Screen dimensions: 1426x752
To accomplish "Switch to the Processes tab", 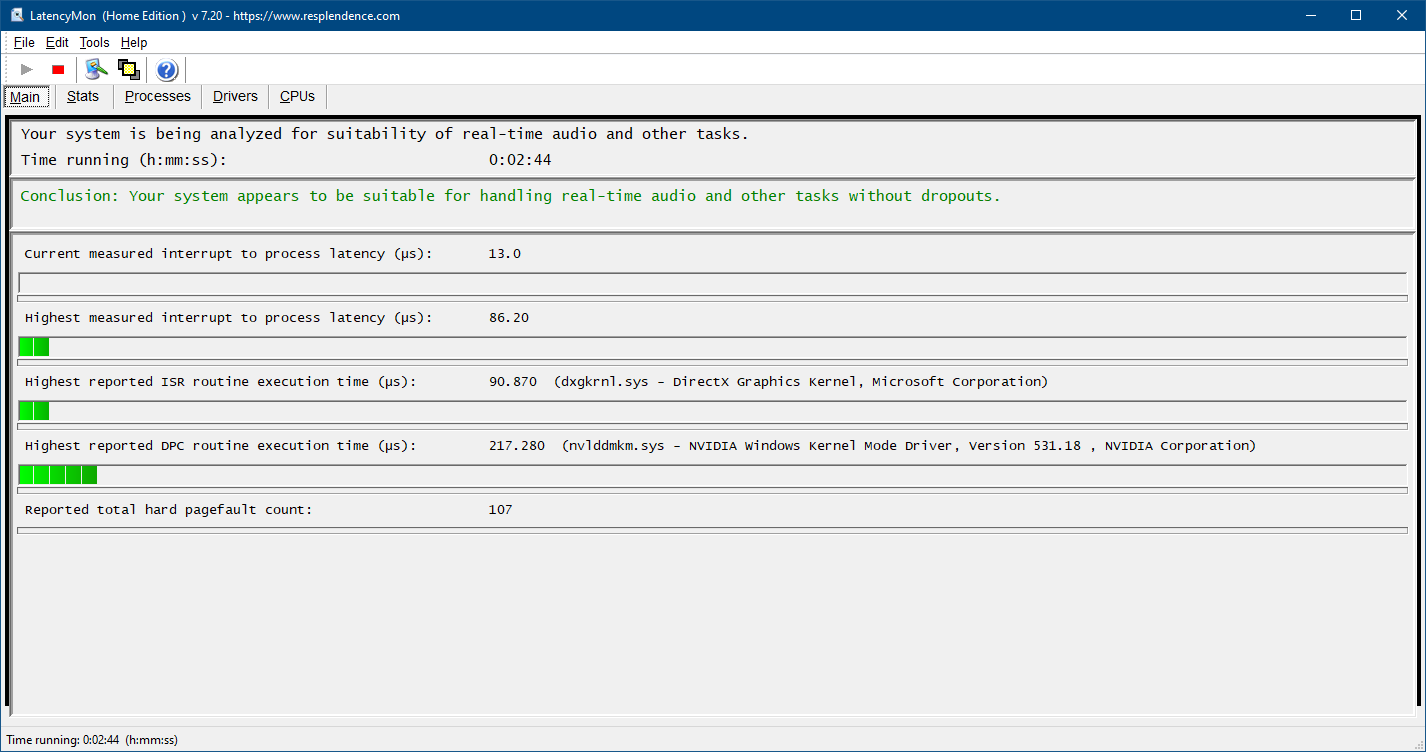I will [x=158, y=97].
